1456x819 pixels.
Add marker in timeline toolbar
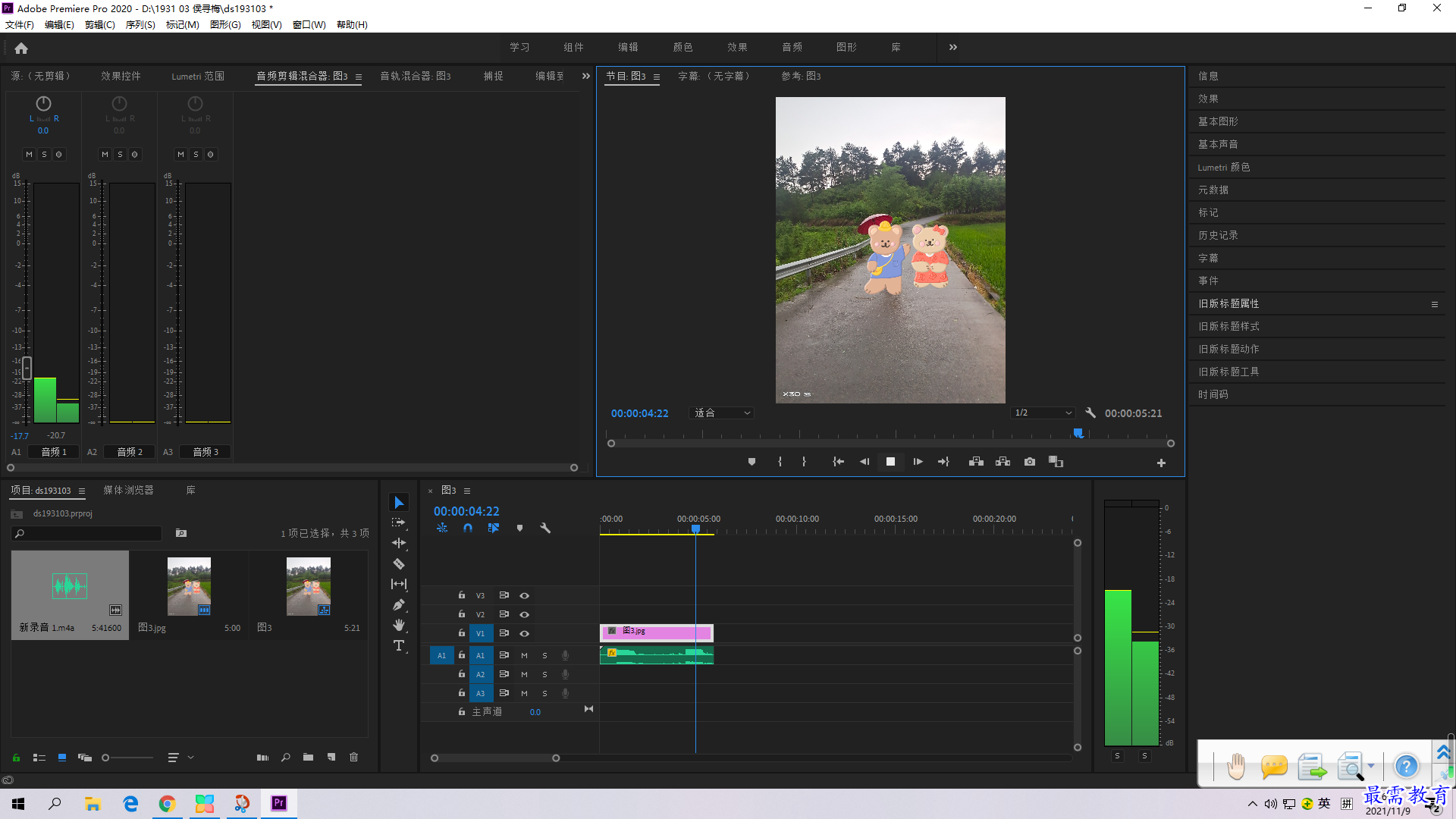pyautogui.click(x=519, y=528)
